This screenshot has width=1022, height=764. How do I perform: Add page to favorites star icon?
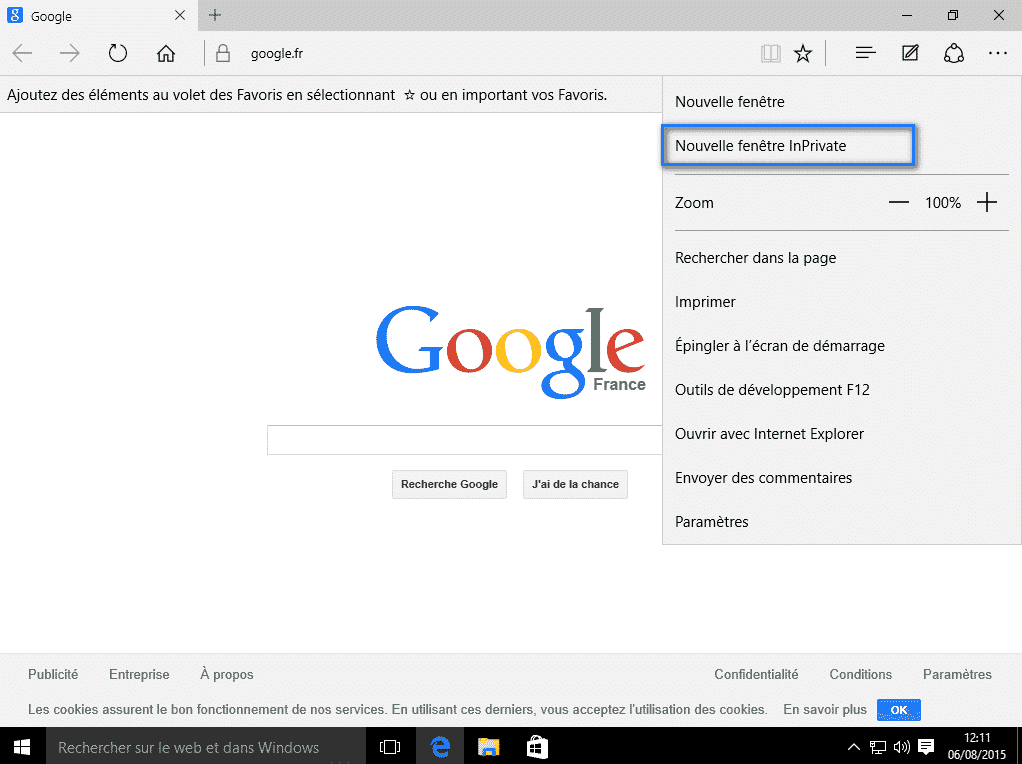click(x=803, y=54)
